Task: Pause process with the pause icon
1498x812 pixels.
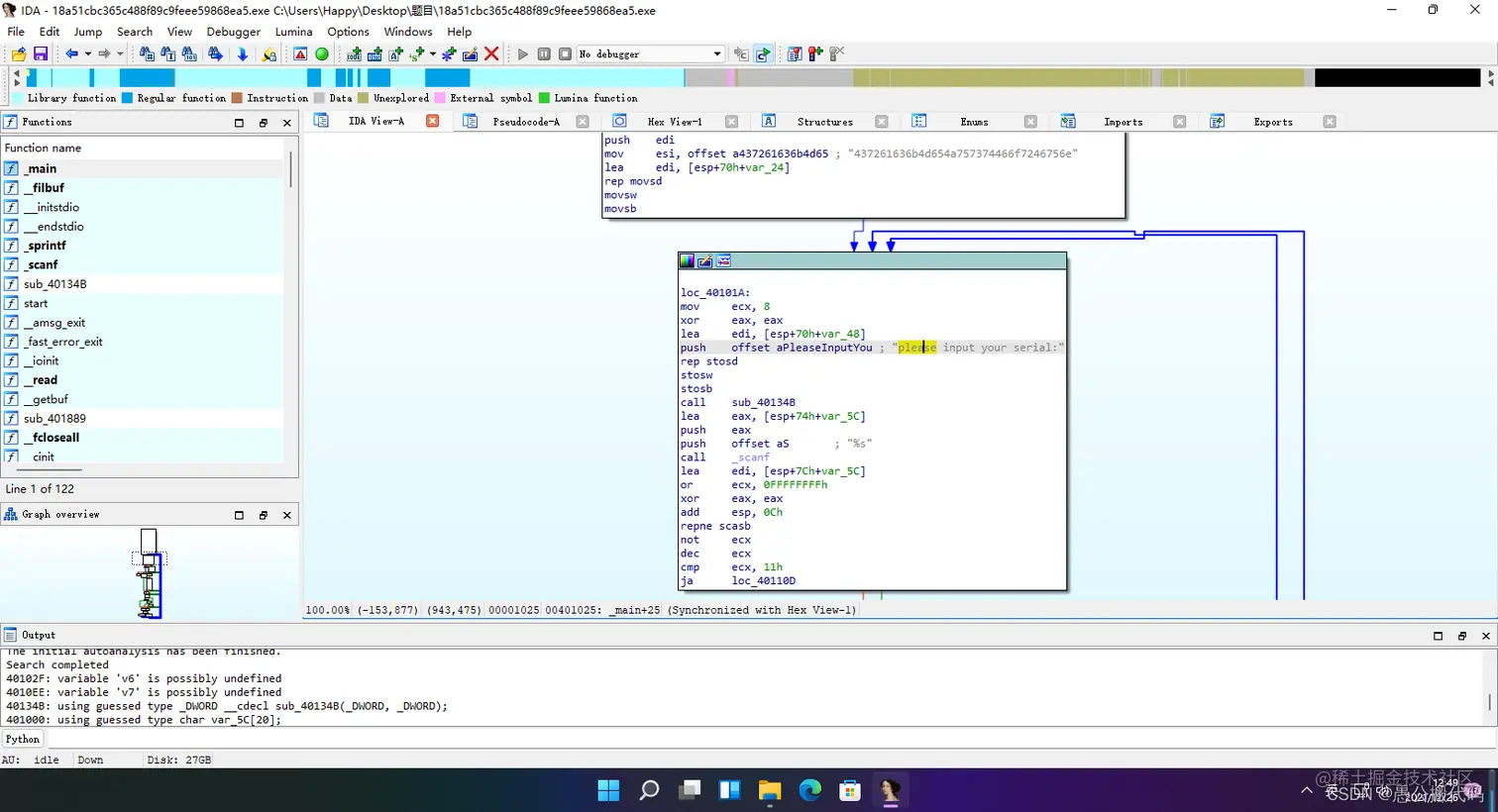Action: point(544,53)
